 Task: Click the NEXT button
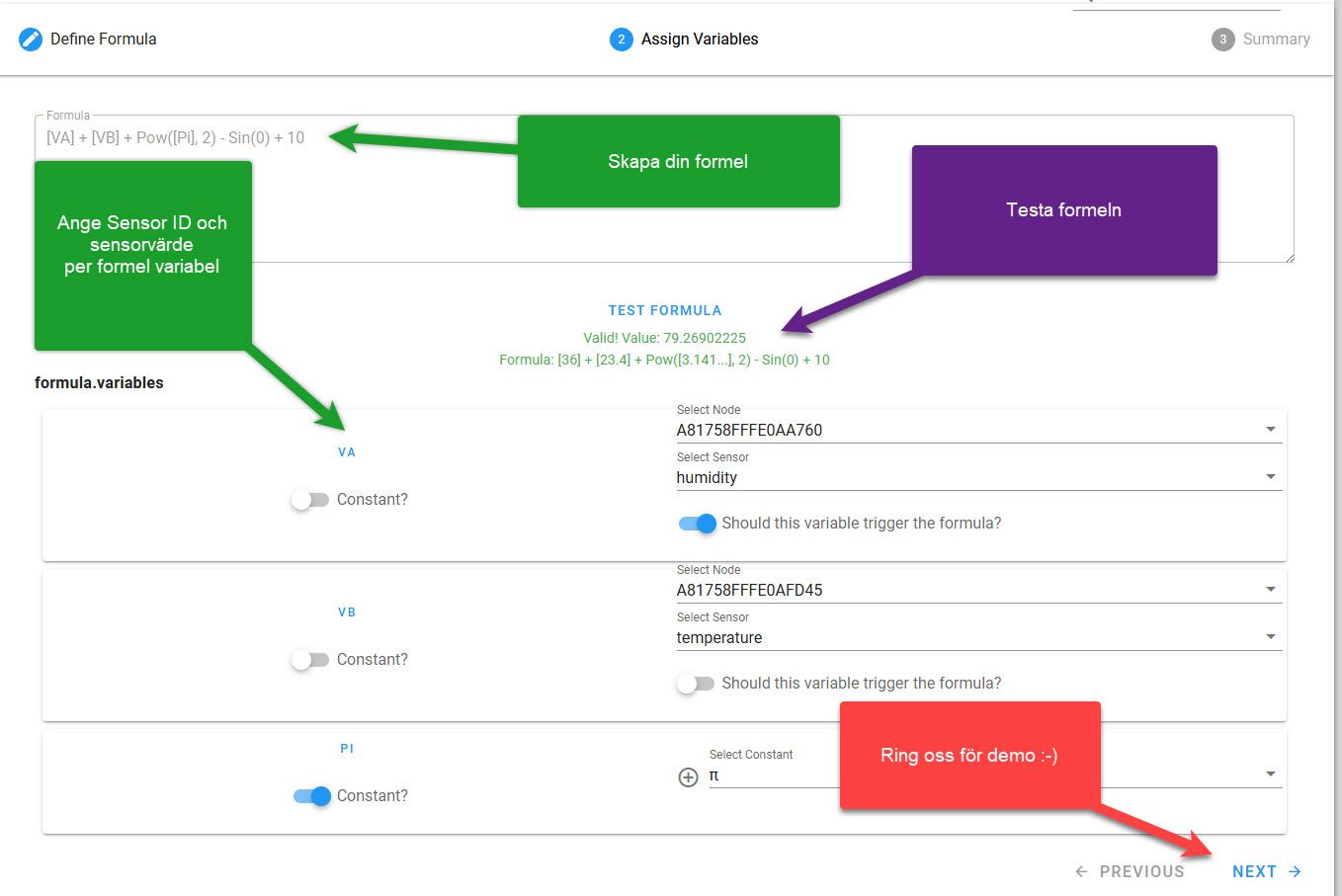pyautogui.click(x=1254, y=871)
